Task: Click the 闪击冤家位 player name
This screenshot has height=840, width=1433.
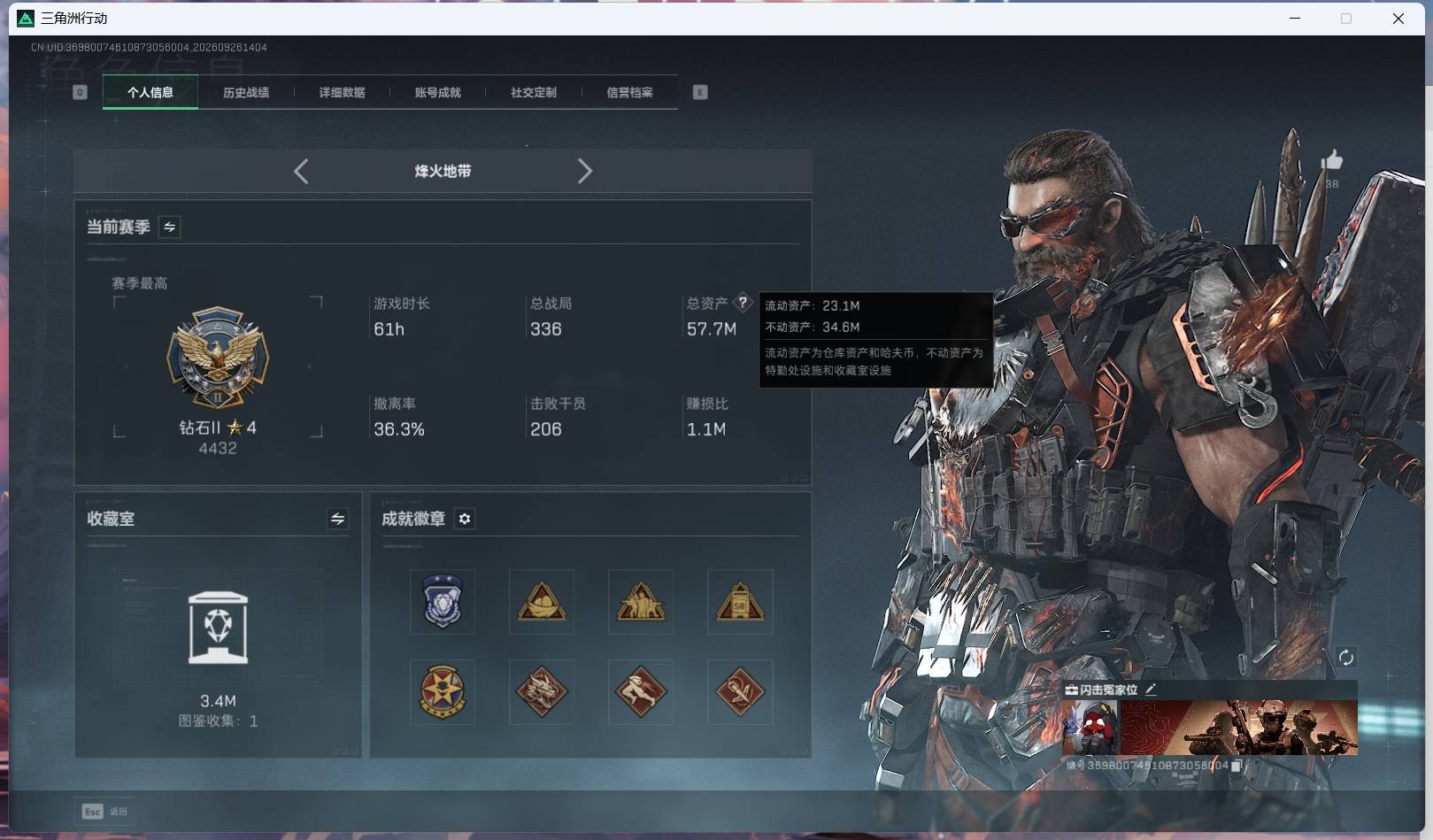Action: [1109, 690]
